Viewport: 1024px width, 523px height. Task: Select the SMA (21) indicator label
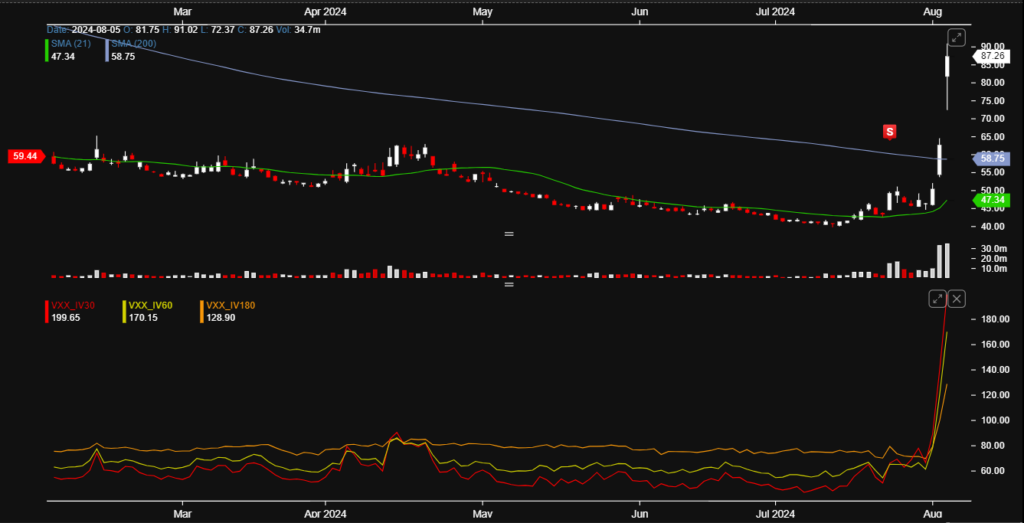point(69,44)
